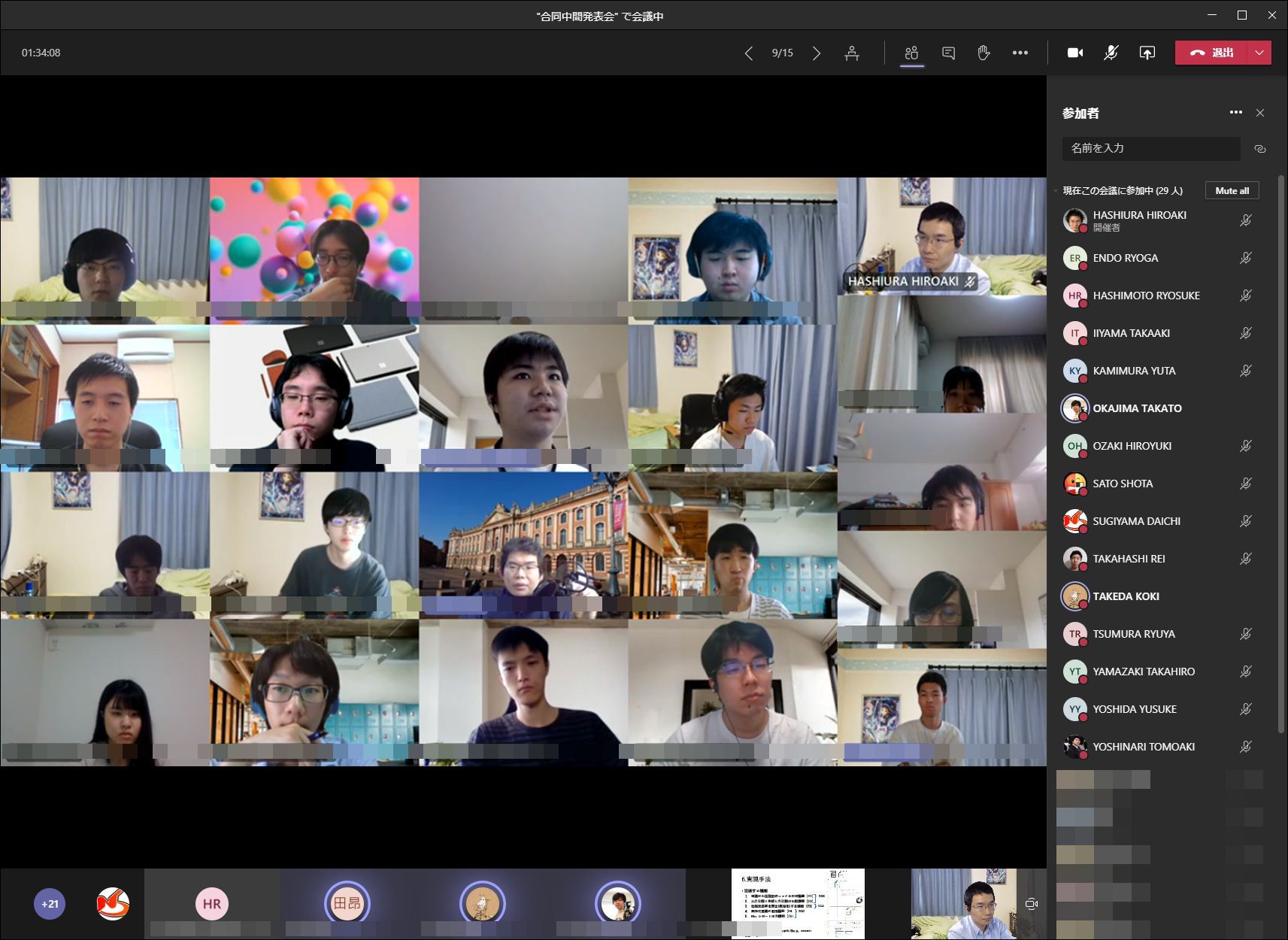Mute icon next to ENDO RYOGA
Screen dimensions: 1288x940
click(x=1246, y=258)
